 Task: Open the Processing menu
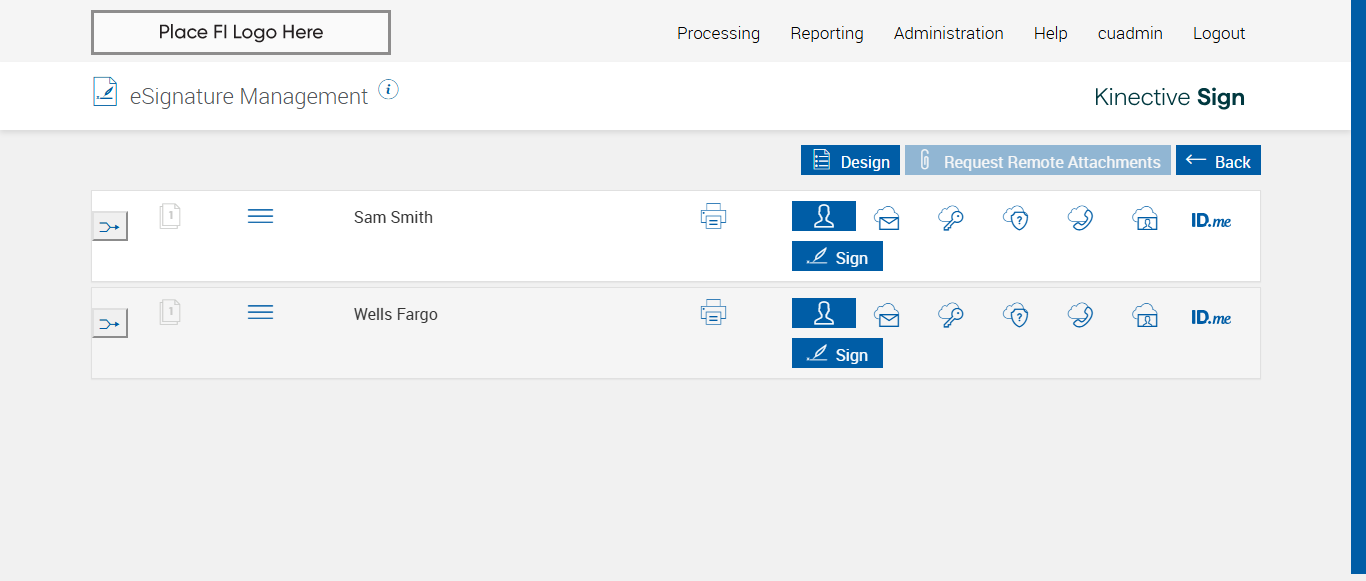point(718,33)
